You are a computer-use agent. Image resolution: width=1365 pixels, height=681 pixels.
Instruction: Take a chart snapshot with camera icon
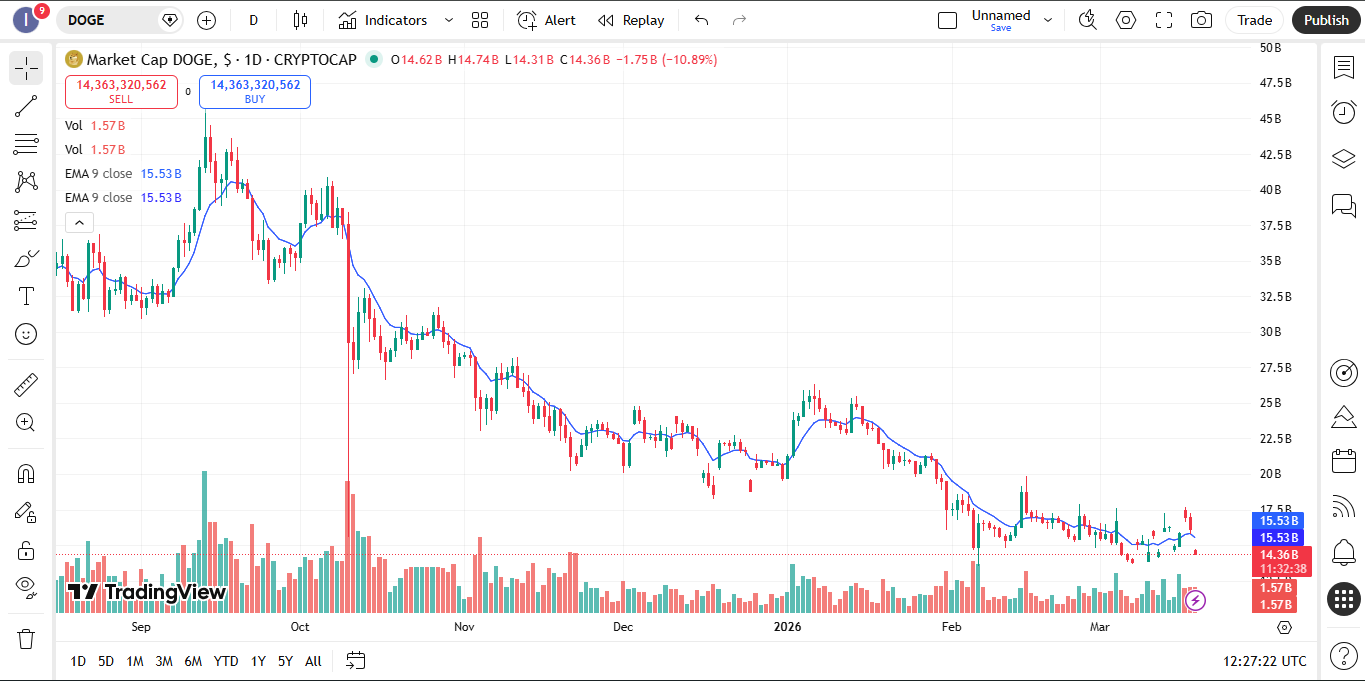(1202, 20)
